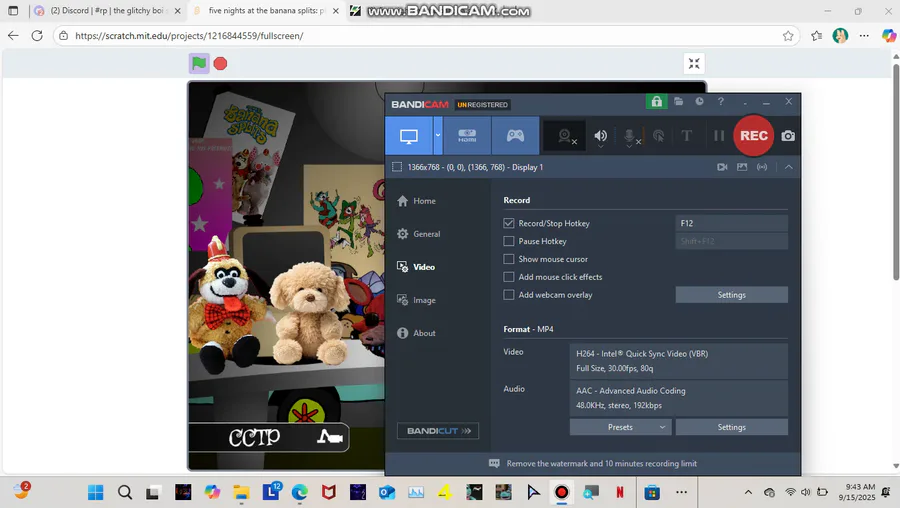Screen dimensions: 900x508
Task: Uncheck Record/Stop Hotkey checkbox
Action: point(509,223)
